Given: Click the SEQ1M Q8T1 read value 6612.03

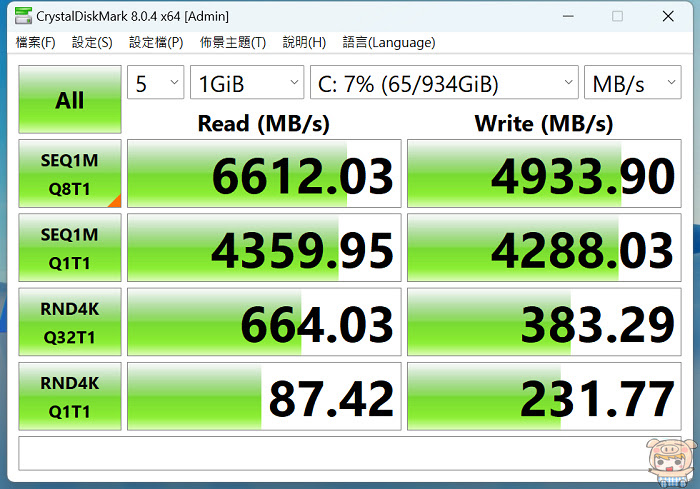Looking at the screenshot, I should click(x=264, y=173).
